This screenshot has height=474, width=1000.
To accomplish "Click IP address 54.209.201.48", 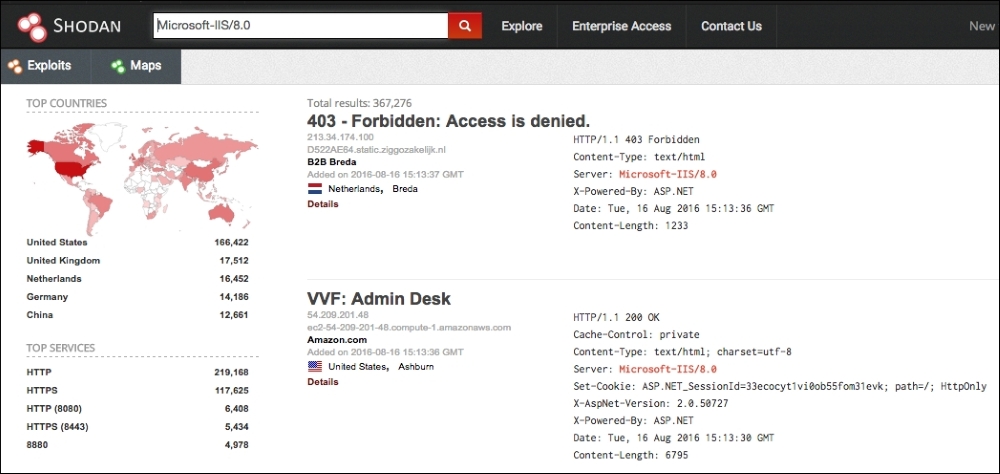I will click(x=337, y=315).
